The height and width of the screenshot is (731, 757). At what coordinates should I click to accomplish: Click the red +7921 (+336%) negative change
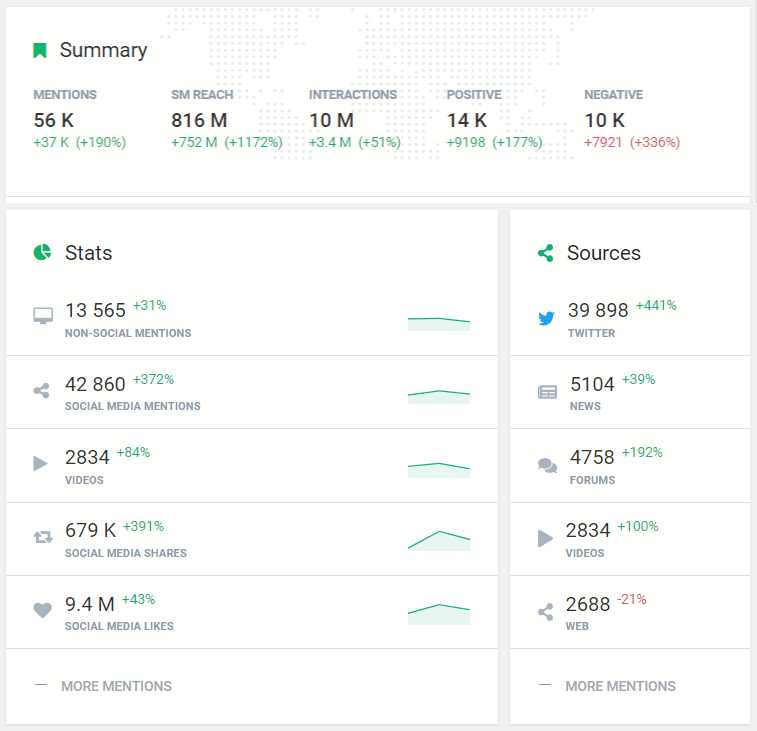point(632,142)
